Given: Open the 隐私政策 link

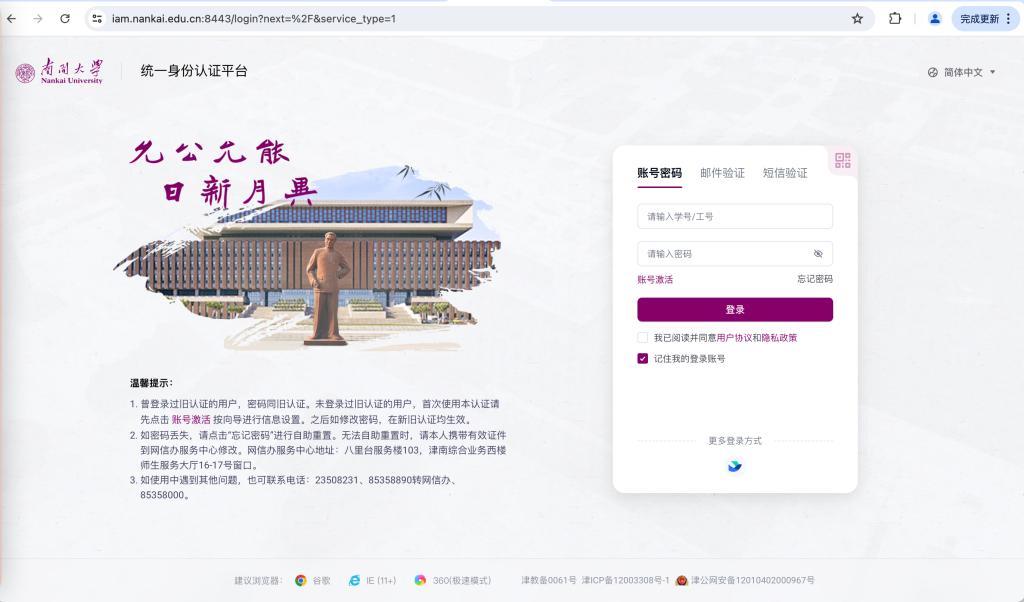Looking at the screenshot, I should pyautogui.click(x=779, y=338).
